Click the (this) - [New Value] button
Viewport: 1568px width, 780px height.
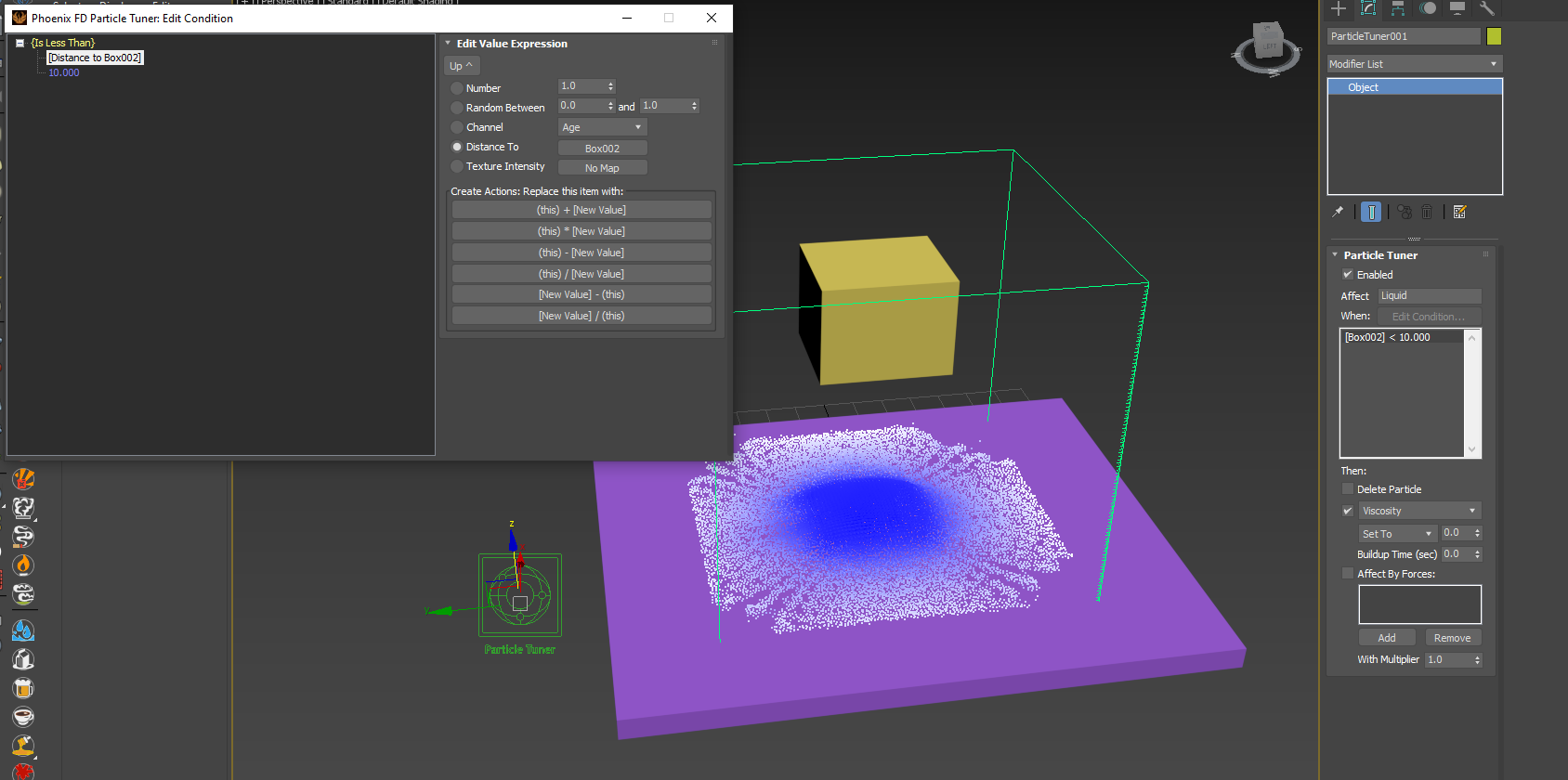point(581,253)
